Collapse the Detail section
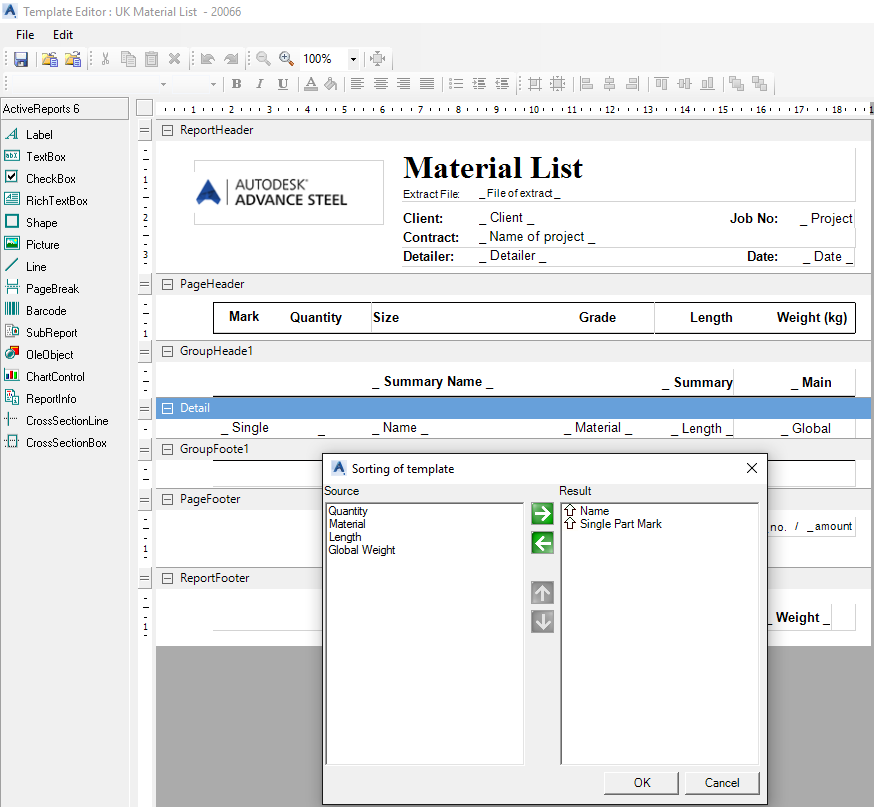The image size is (874, 807). 168,408
